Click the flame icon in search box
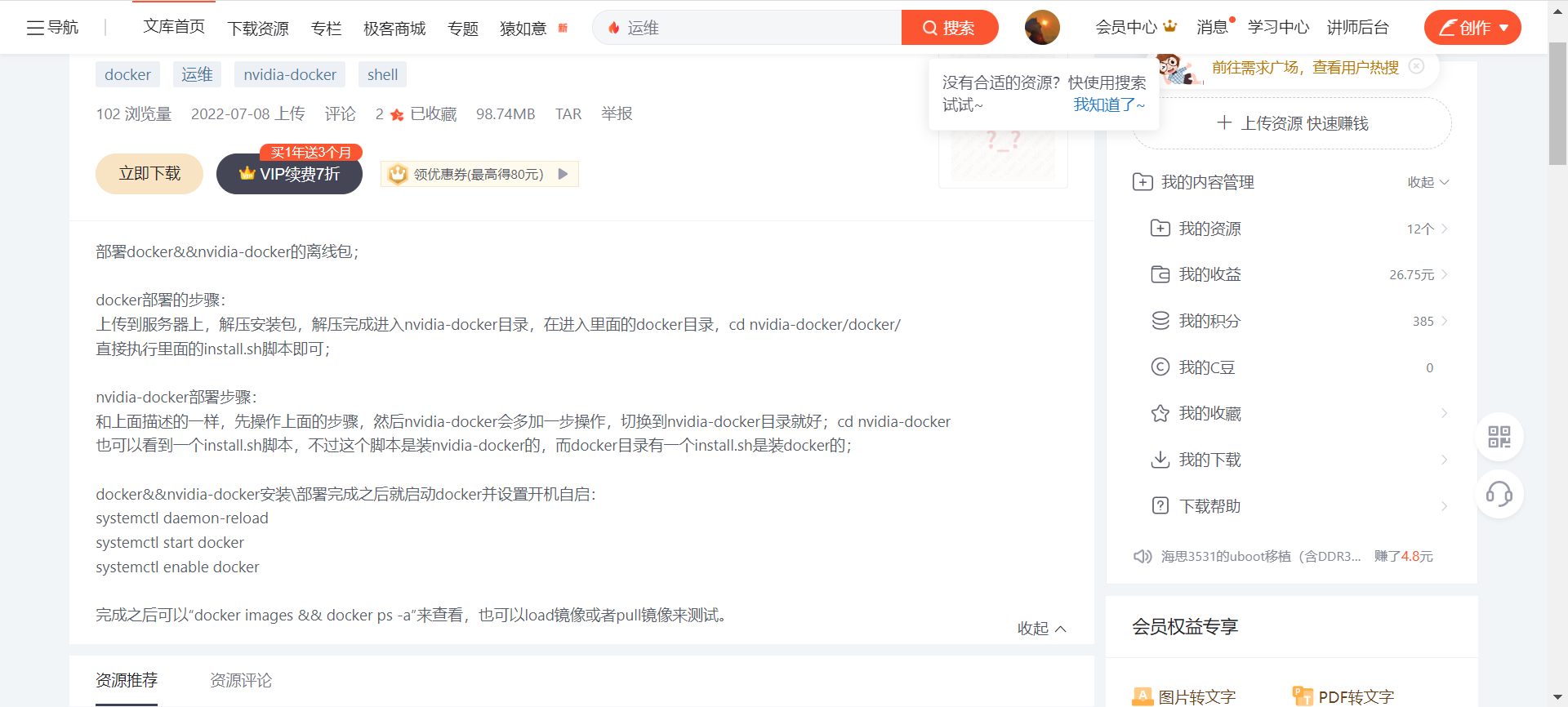Screen dimensions: 1568x707 tap(614, 28)
